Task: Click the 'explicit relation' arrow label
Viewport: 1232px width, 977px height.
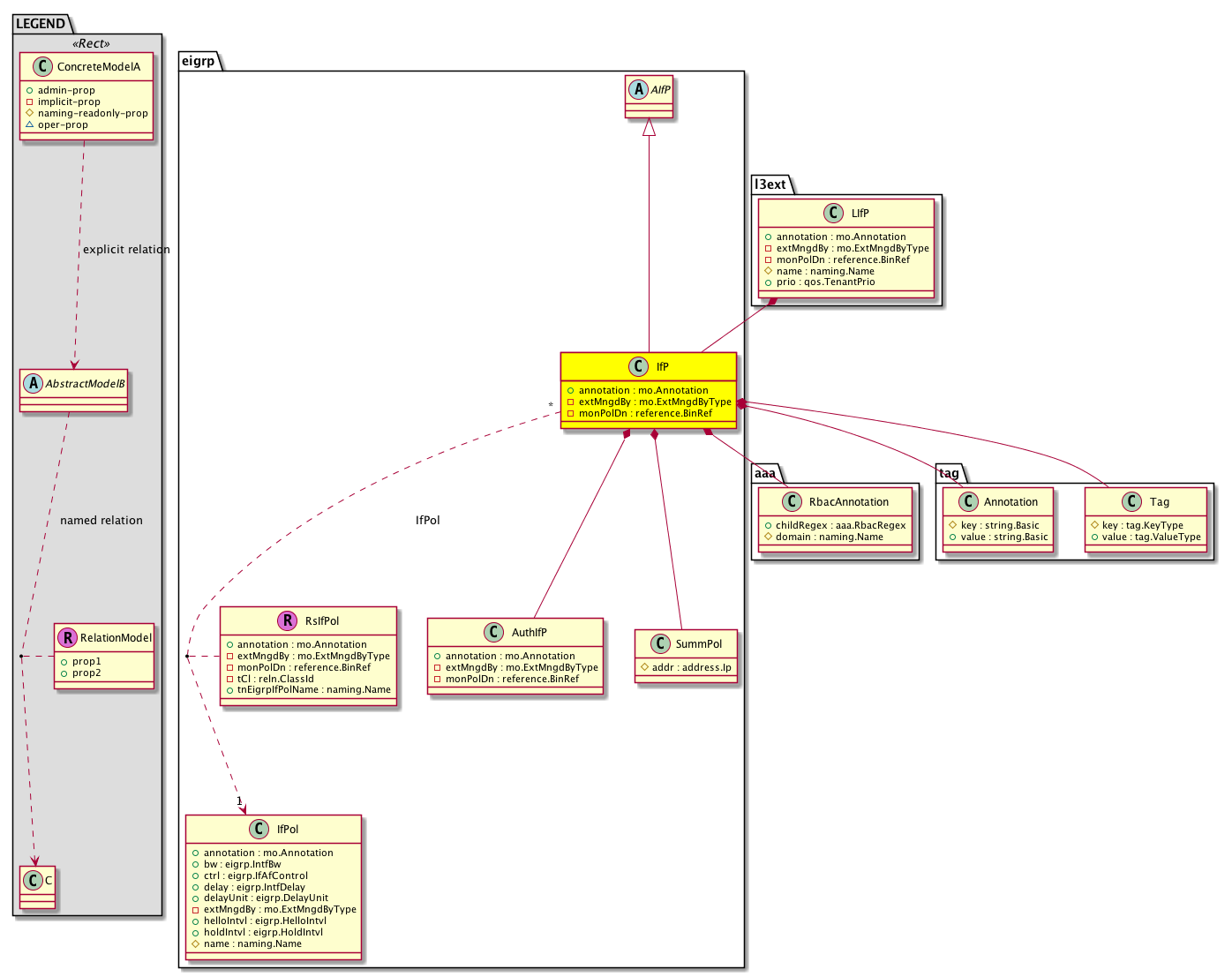Action: 126,250
